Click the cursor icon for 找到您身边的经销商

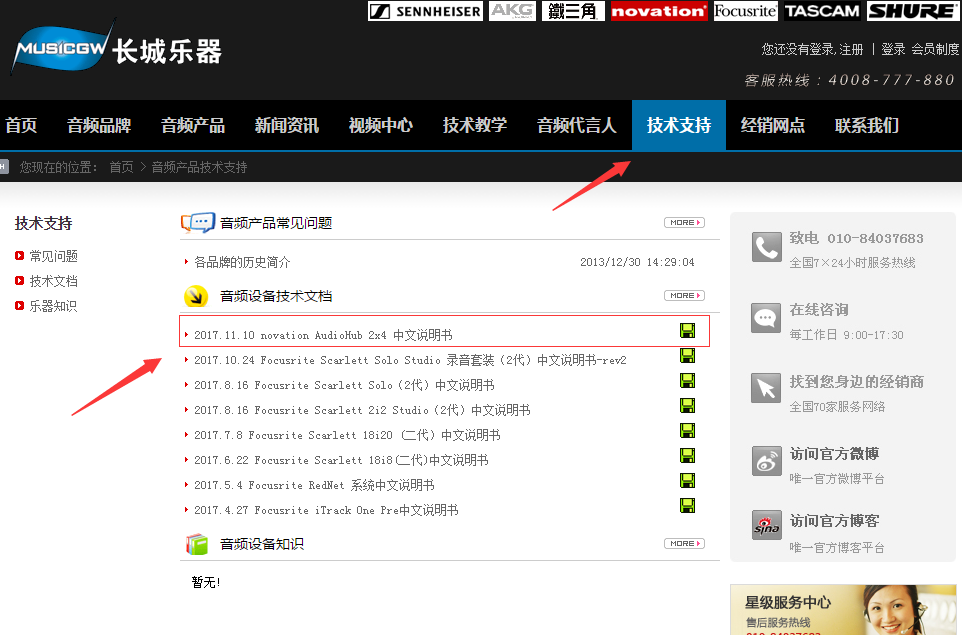pos(766,388)
